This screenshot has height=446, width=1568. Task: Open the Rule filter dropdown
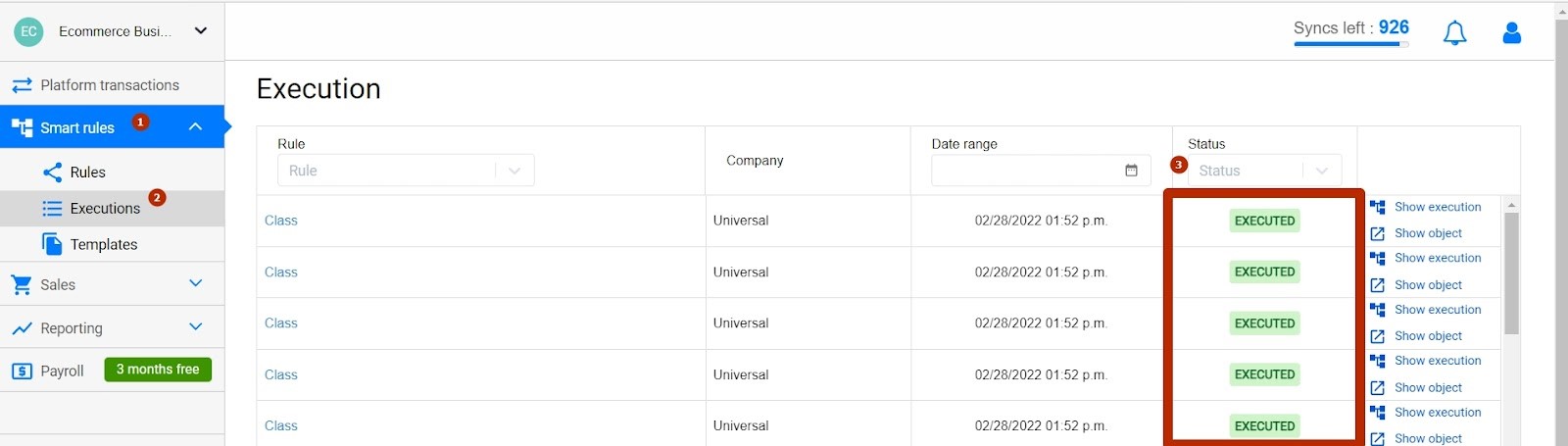(x=406, y=171)
